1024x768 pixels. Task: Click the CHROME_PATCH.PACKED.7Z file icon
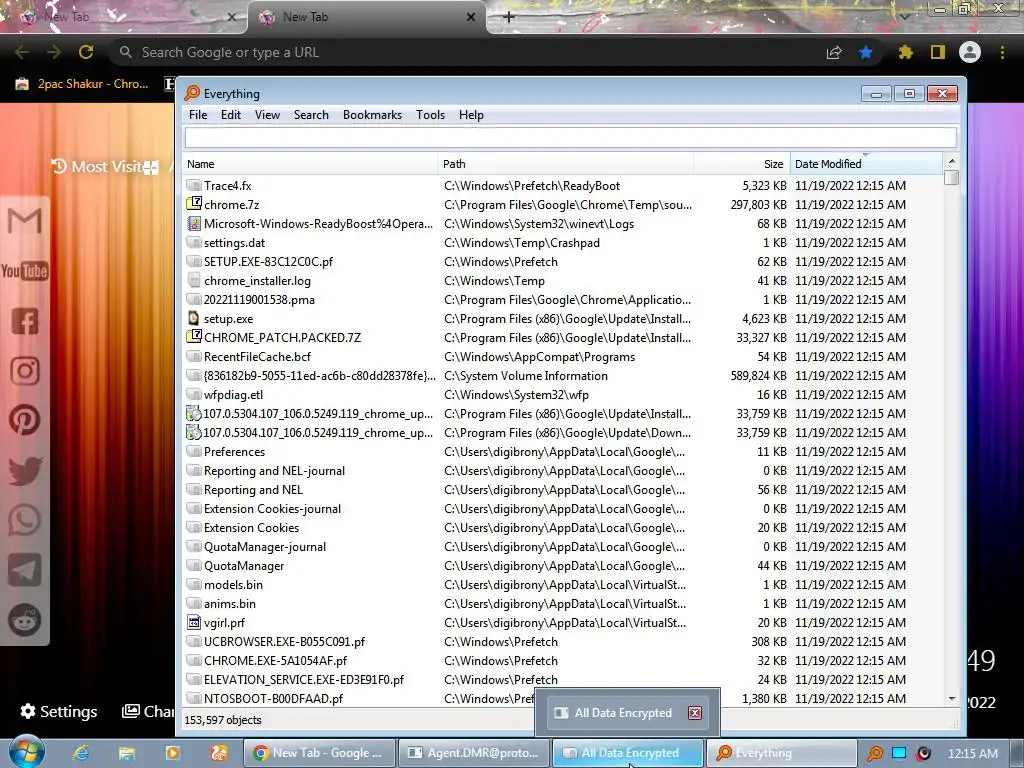point(194,337)
